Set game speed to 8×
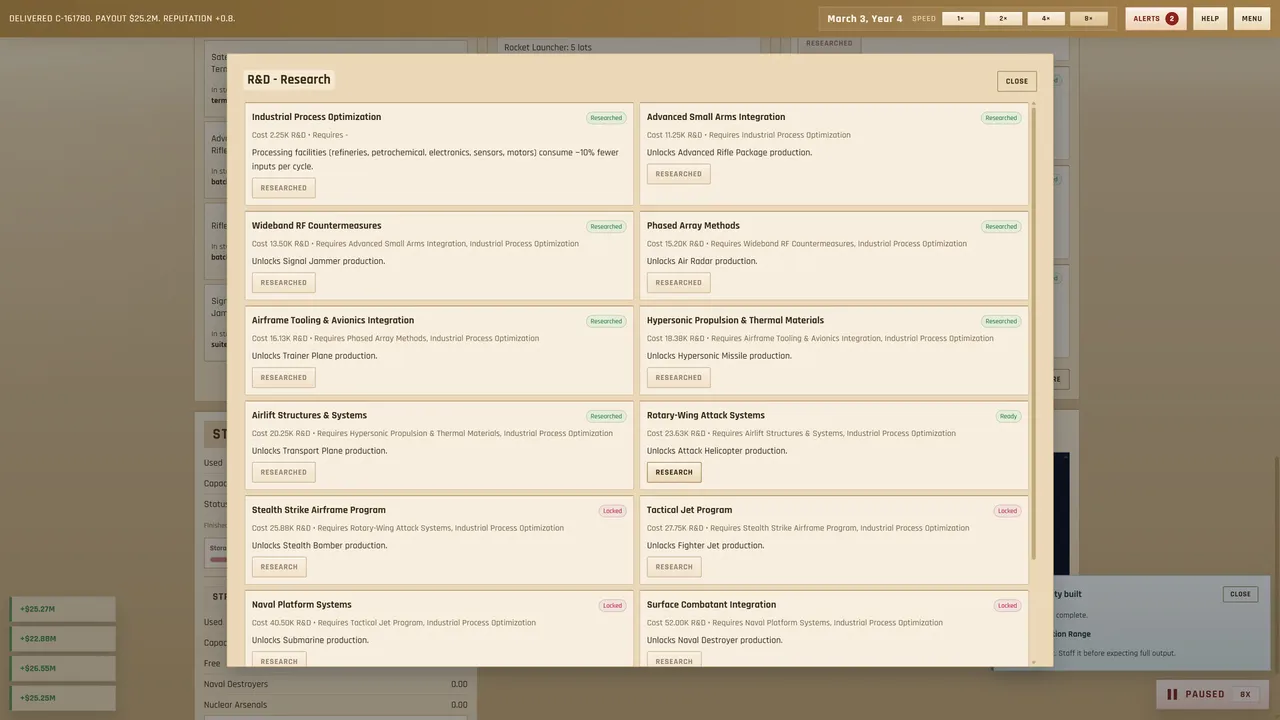 click(x=1089, y=18)
